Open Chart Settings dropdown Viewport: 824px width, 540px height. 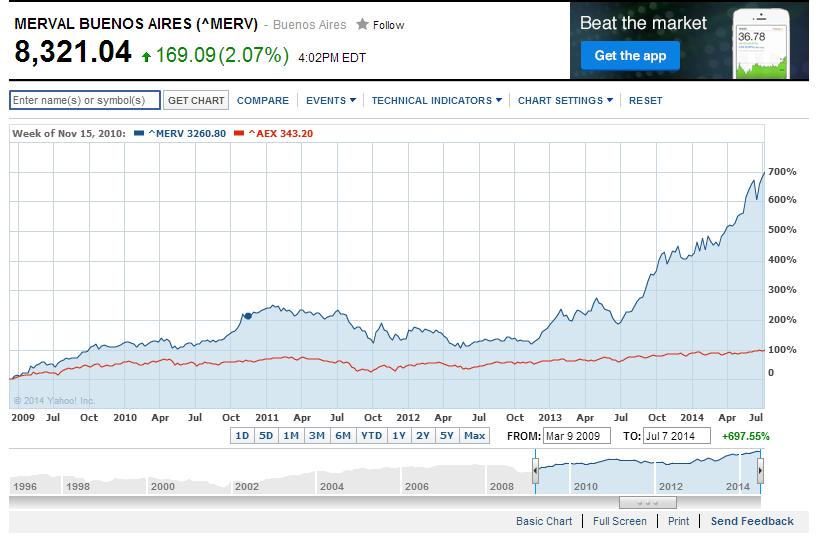[566, 100]
